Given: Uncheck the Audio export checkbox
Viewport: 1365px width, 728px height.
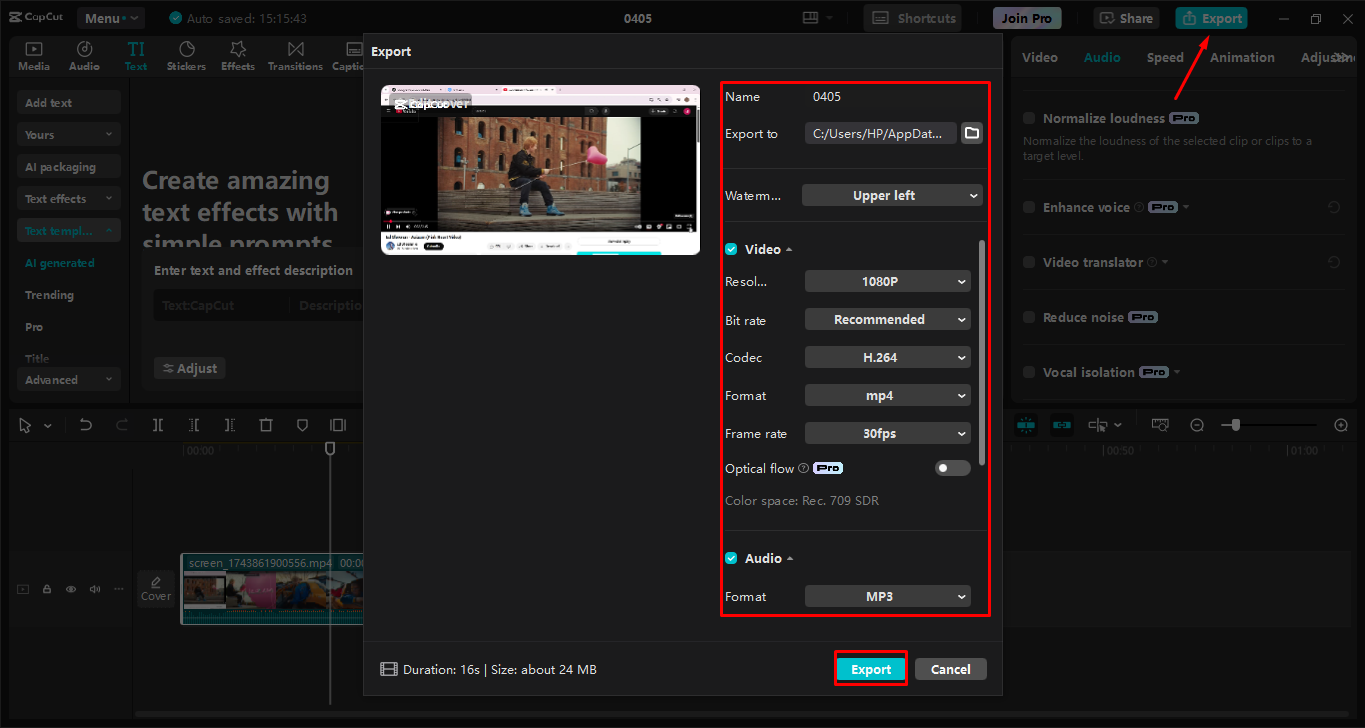Looking at the screenshot, I should pos(731,557).
